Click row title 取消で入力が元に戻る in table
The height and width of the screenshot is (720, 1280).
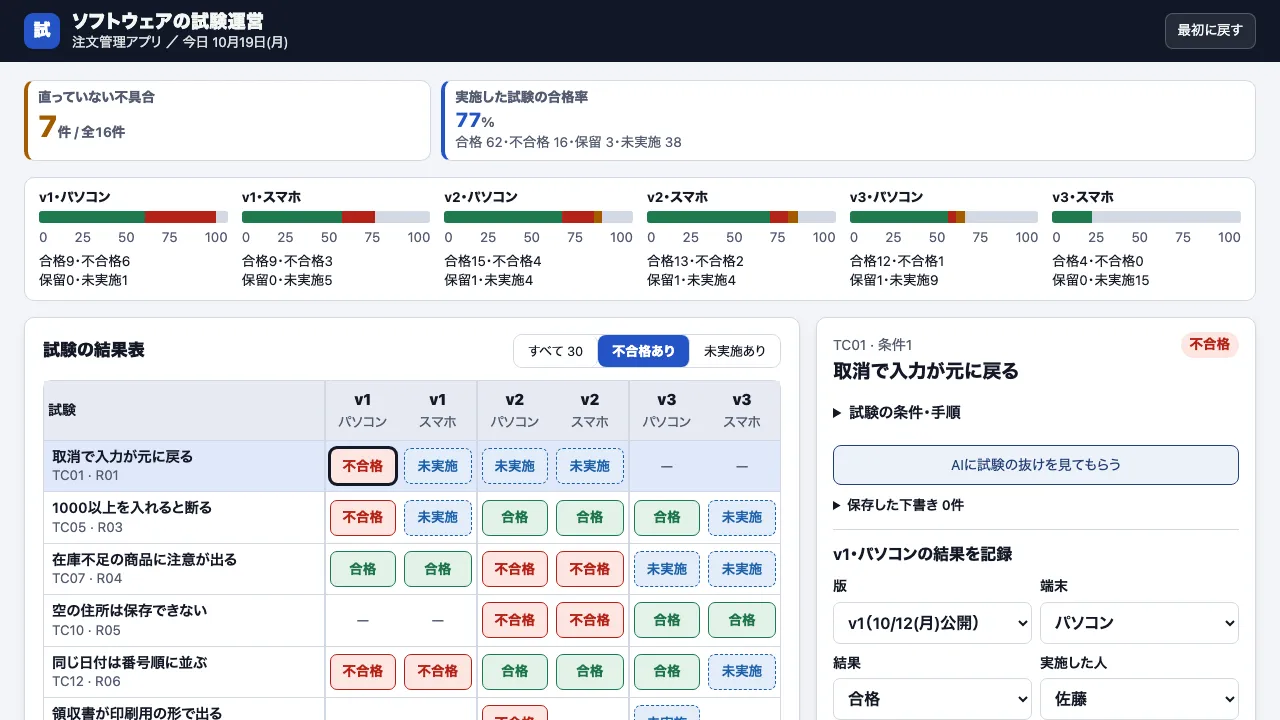123,457
